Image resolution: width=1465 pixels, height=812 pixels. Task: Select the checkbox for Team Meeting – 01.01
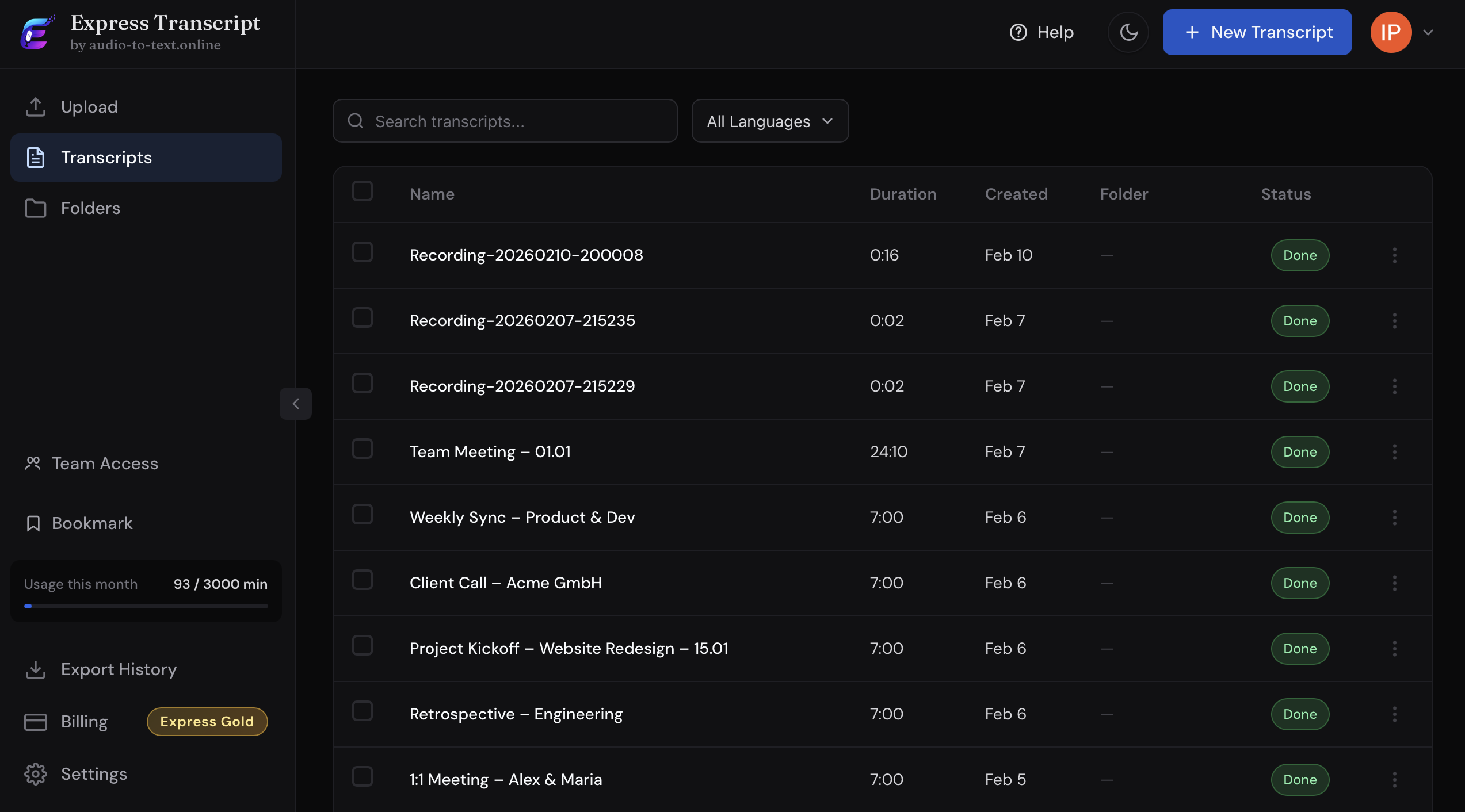point(363,449)
